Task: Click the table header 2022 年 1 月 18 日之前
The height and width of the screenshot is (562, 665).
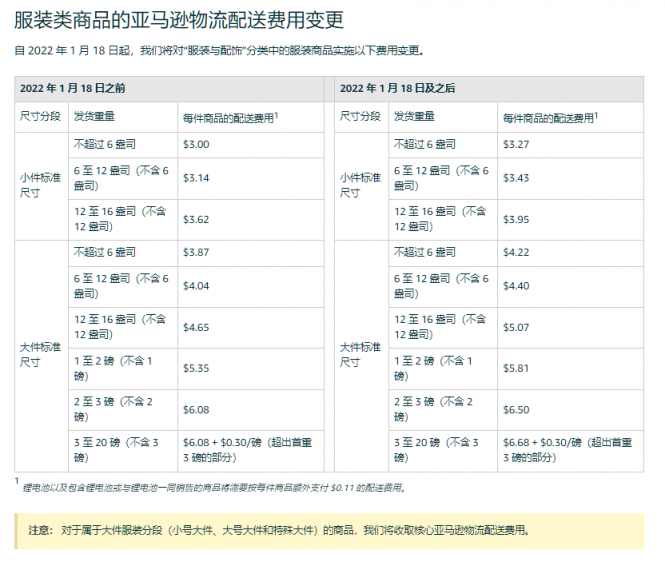Action: point(73,88)
